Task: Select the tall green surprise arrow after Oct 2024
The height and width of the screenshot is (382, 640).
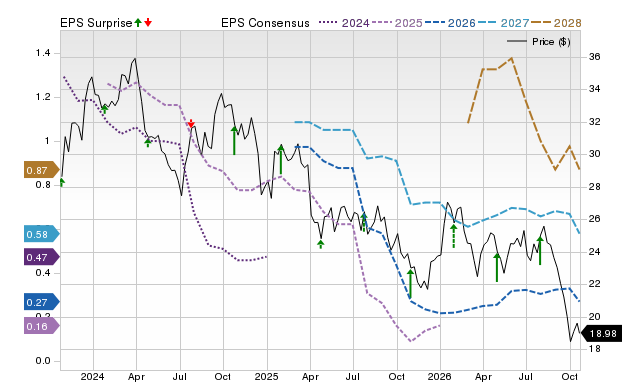Action: pyautogui.click(x=234, y=140)
